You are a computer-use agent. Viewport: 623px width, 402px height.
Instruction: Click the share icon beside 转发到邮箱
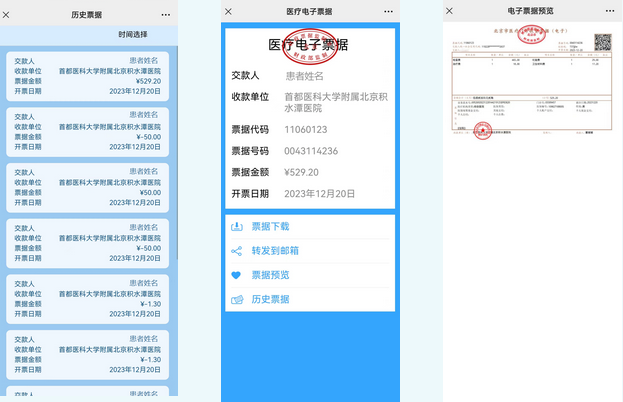[x=237, y=251]
